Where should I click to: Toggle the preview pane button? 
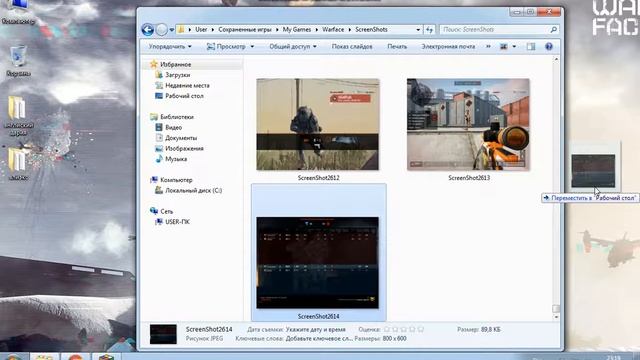pos(531,47)
